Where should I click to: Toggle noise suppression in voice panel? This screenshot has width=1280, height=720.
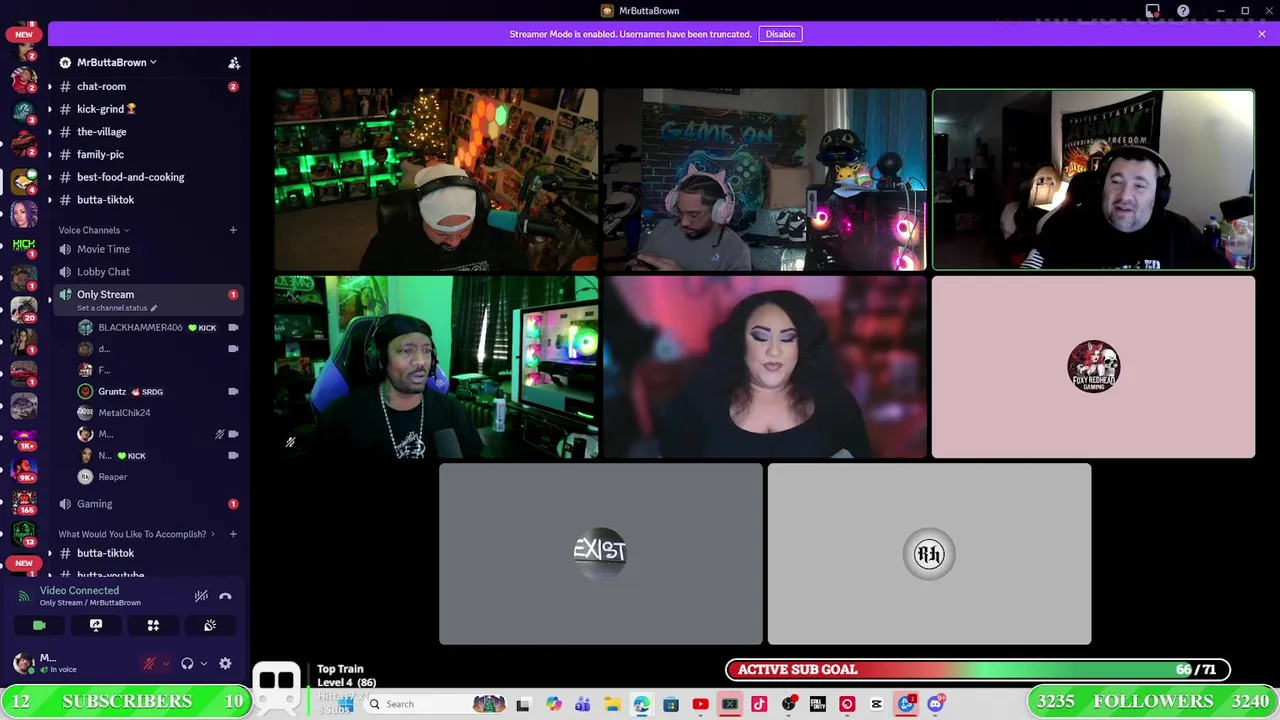click(x=201, y=596)
